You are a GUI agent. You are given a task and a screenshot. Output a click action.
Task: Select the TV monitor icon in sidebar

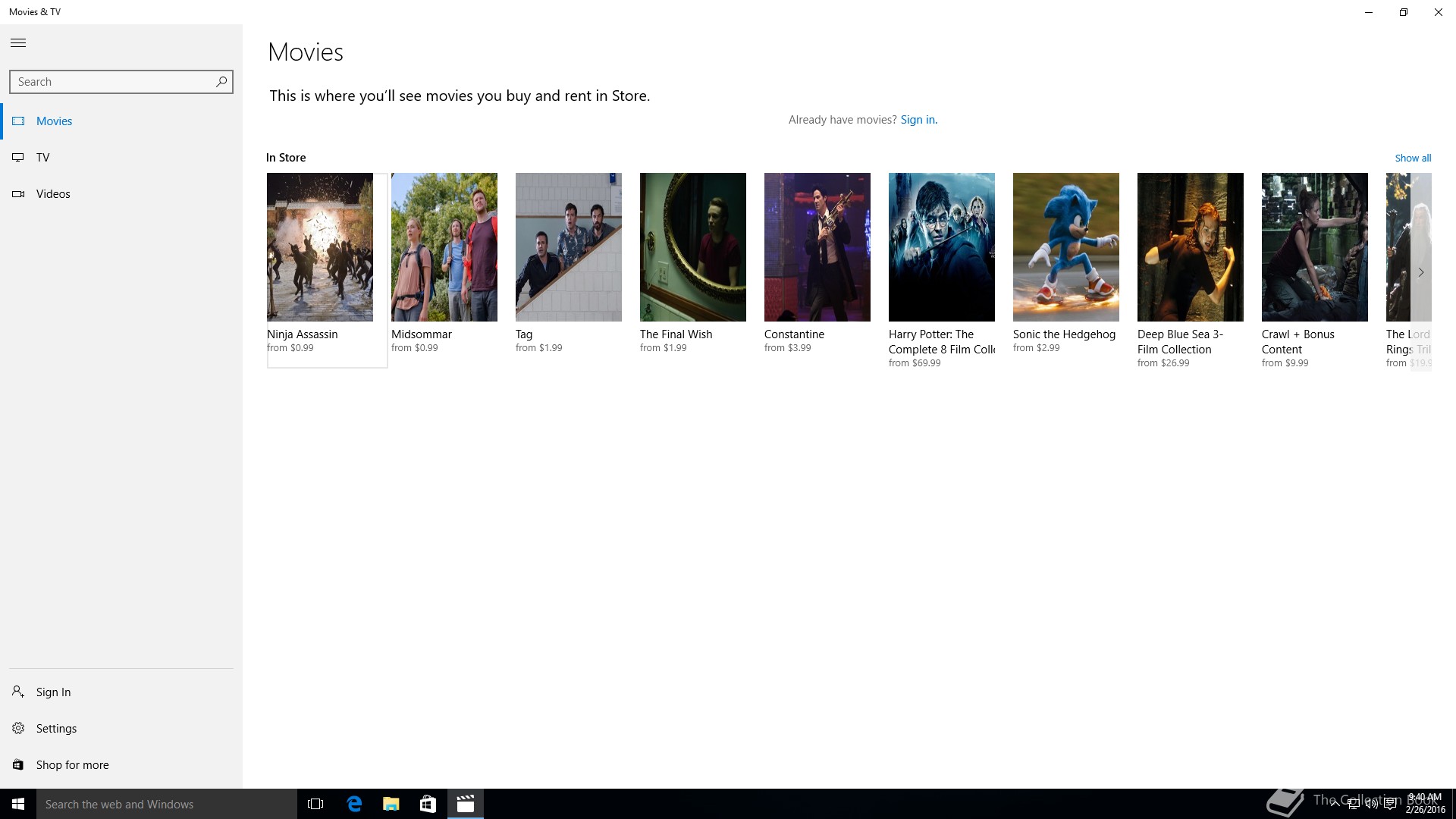point(18,158)
